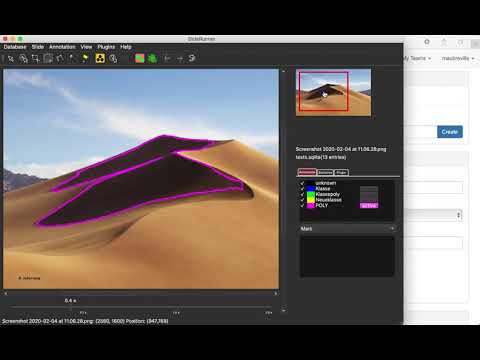Toggle the Klasse class checkbox
Viewport: 480px width, 360px height.
pos(302,189)
